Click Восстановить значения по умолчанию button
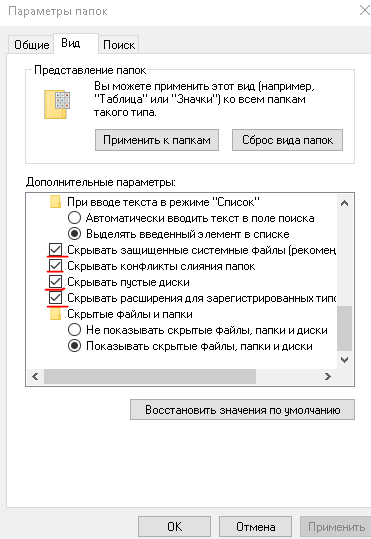 click(242, 410)
